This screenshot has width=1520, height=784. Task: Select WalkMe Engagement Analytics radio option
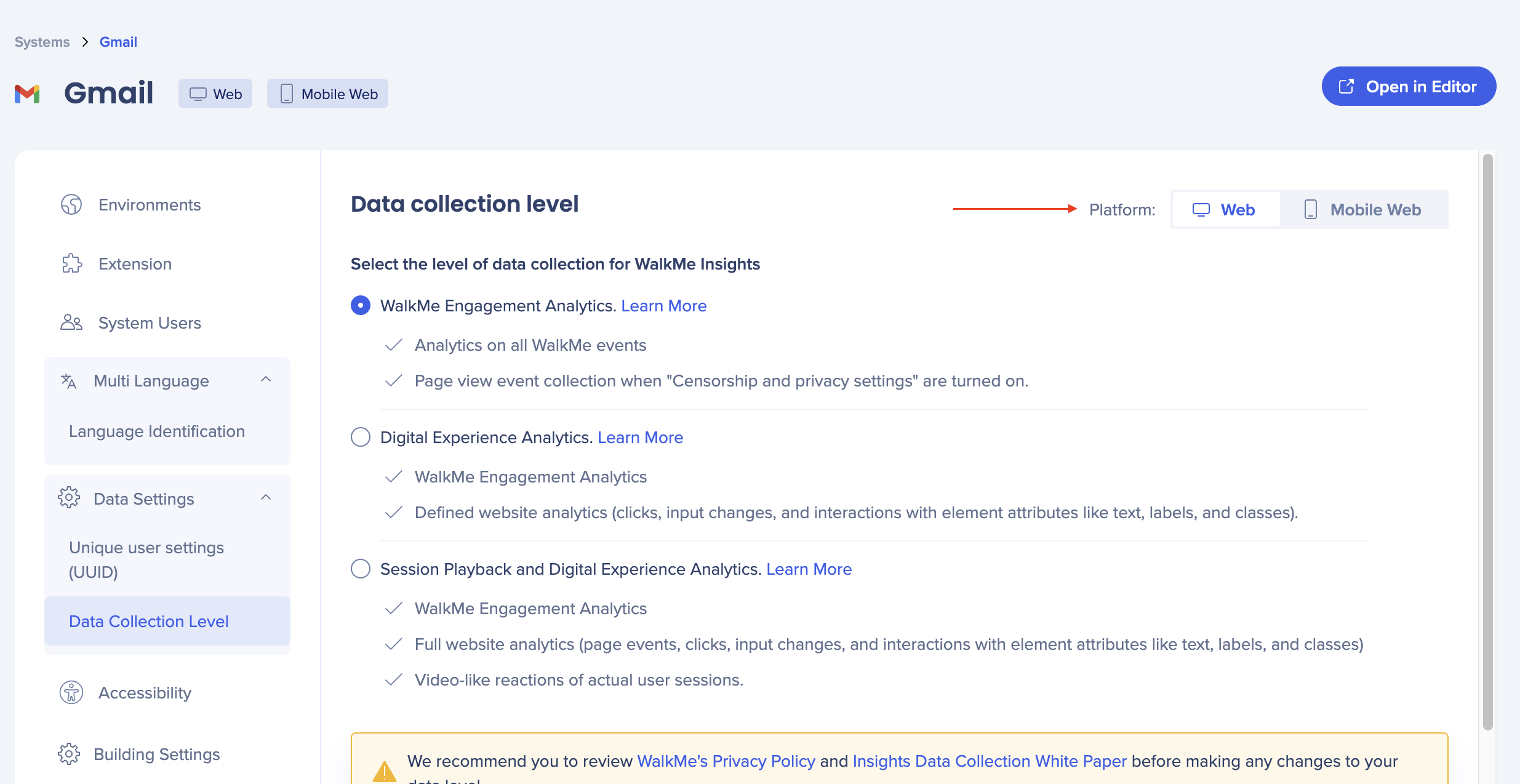(361, 305)
